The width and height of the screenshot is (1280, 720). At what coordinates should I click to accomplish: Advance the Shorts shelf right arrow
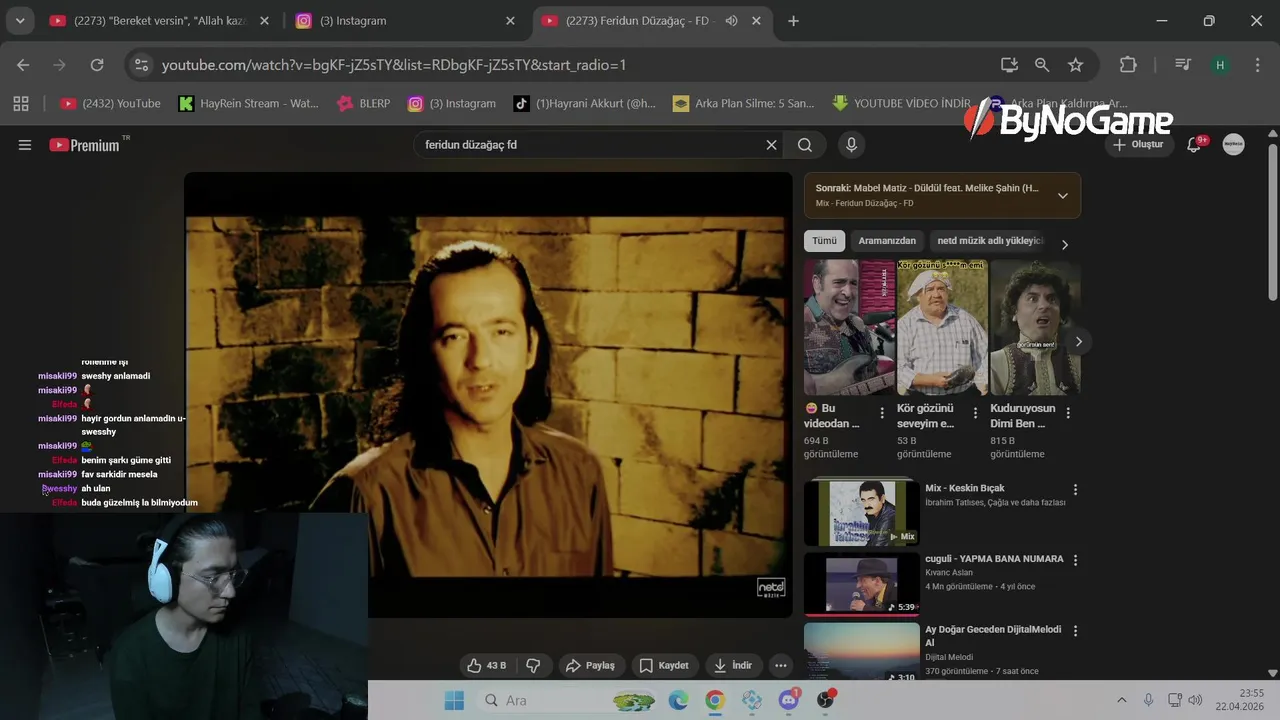pyautogui.click(x=1078, y=342)
